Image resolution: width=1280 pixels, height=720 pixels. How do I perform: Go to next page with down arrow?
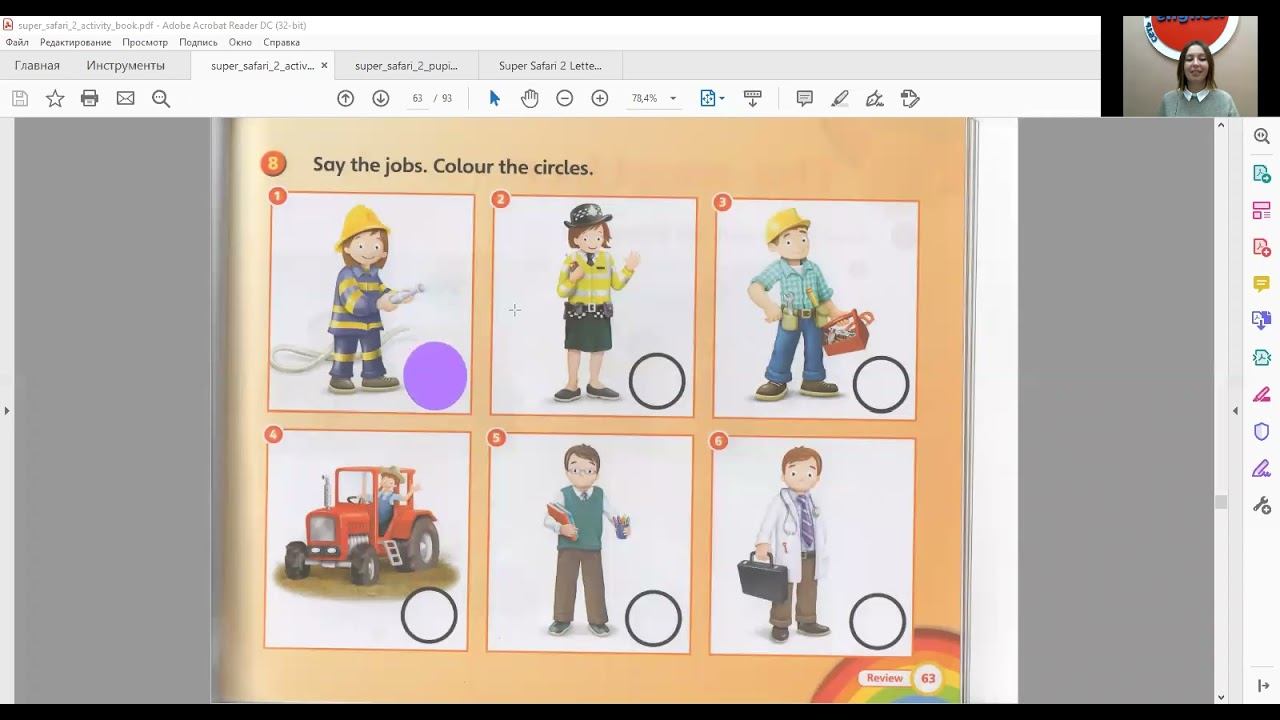[x=380, y=98]
